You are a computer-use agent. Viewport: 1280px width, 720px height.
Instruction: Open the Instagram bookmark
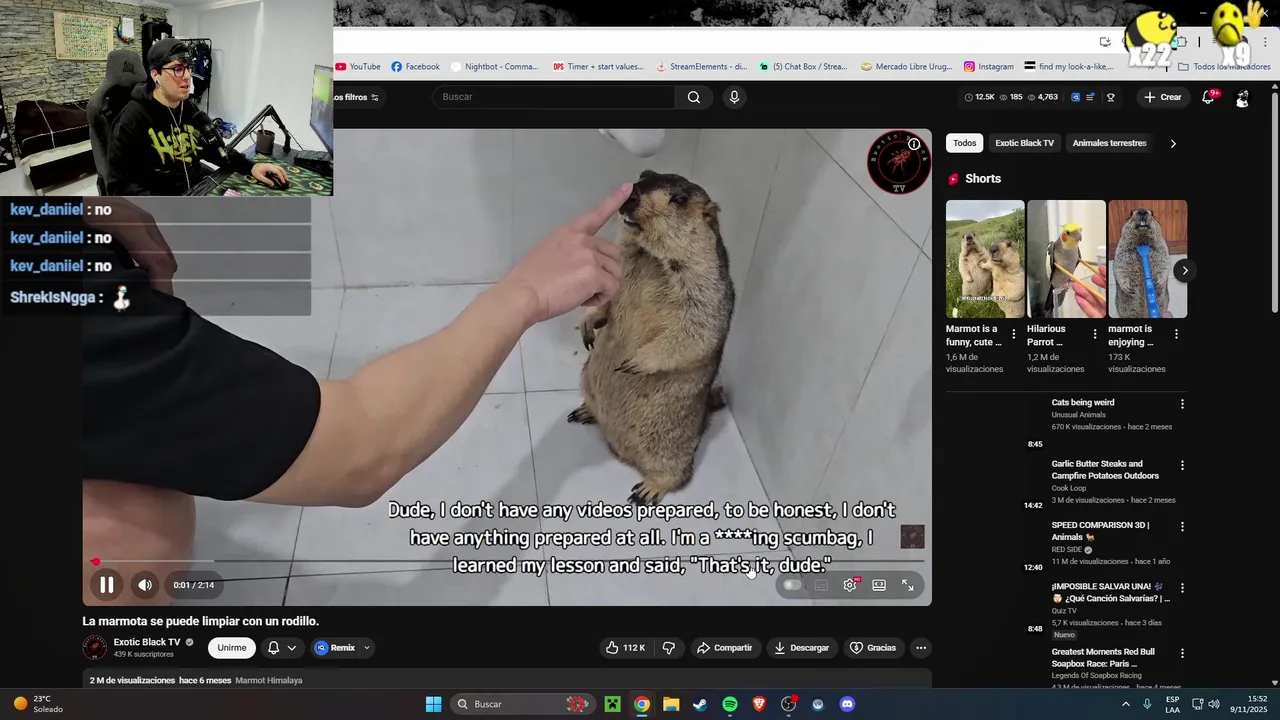[x=989, y=67]
